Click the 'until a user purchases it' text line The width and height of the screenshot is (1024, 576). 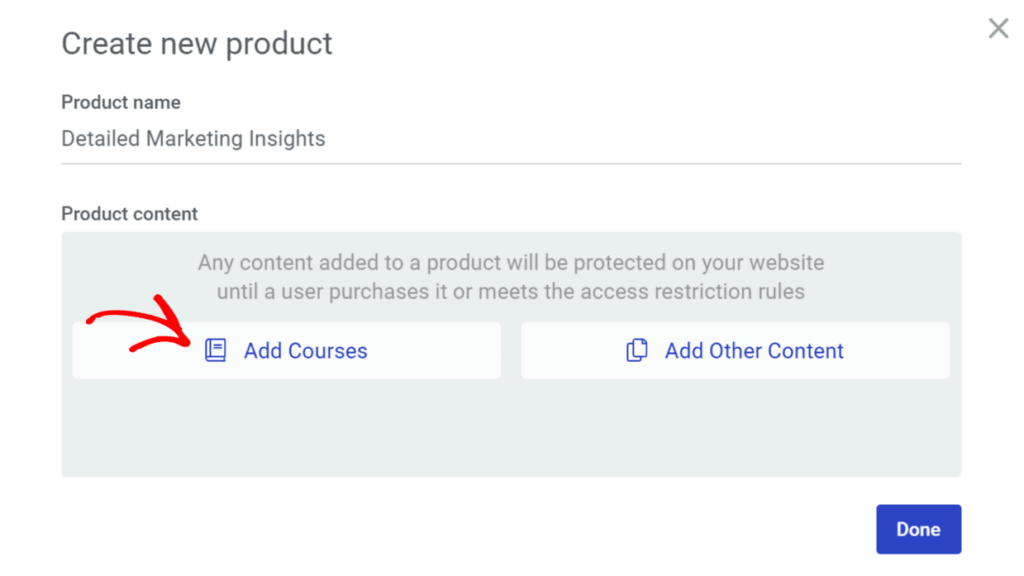point(510,292)
